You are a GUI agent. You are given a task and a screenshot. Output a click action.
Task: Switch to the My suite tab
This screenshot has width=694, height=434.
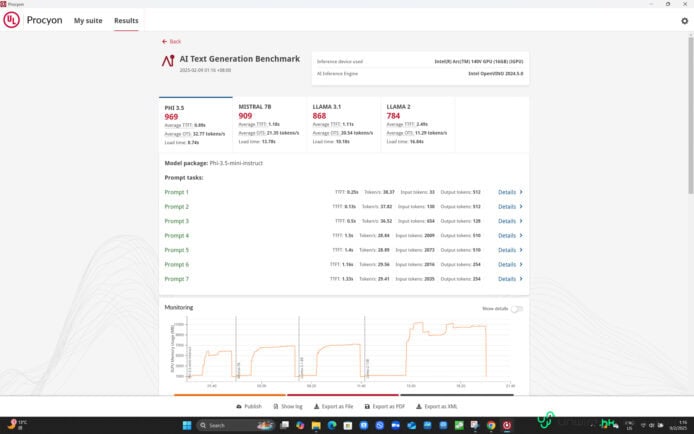87,20
